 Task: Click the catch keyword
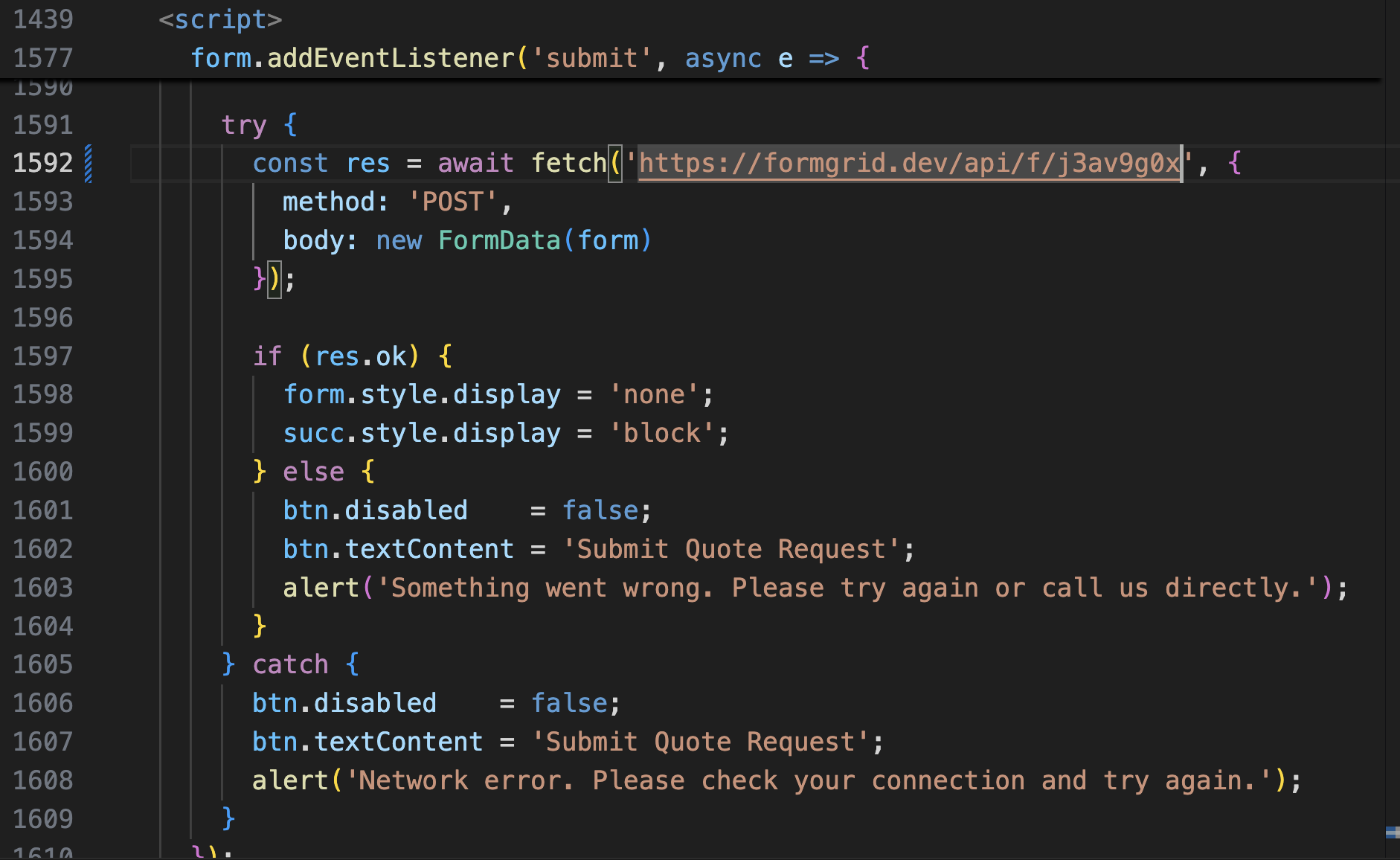point(290,664)
